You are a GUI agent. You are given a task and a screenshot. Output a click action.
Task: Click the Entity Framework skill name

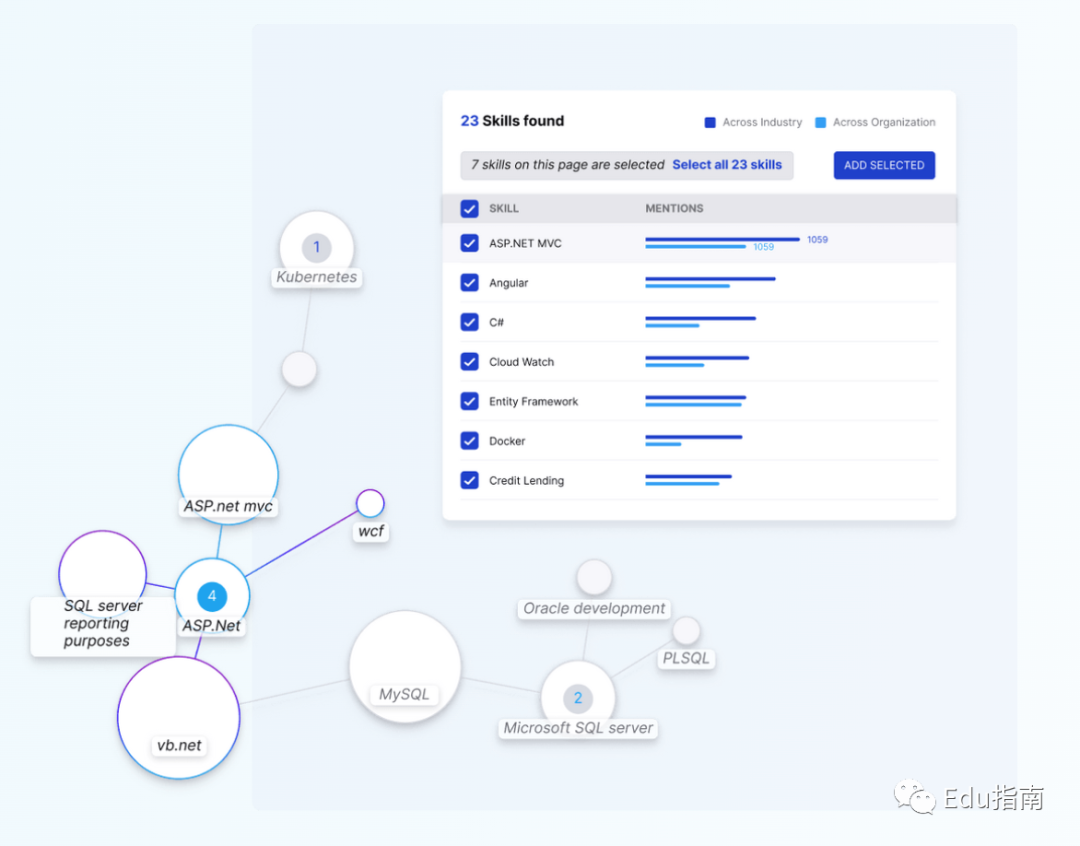pos(533,402)
